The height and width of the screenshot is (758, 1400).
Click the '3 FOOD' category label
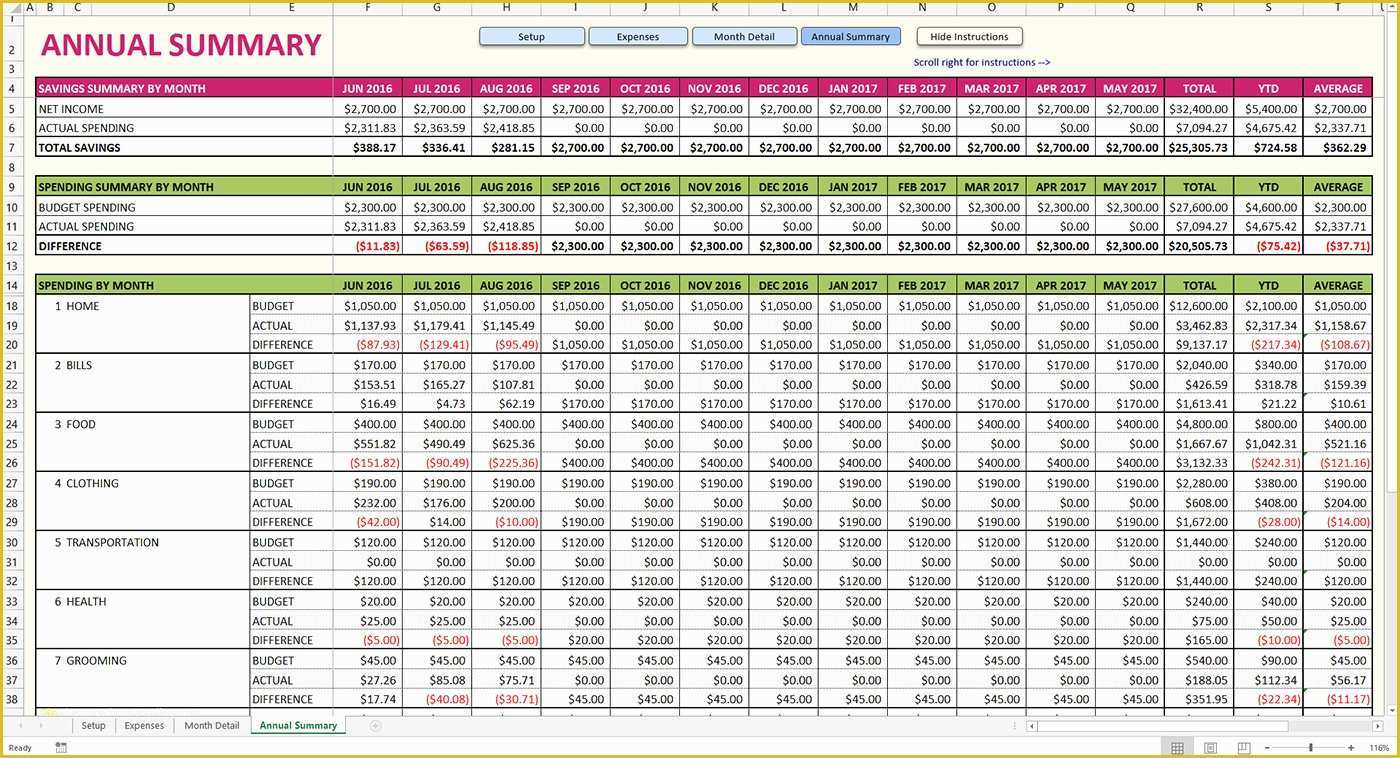coord(75,424)
